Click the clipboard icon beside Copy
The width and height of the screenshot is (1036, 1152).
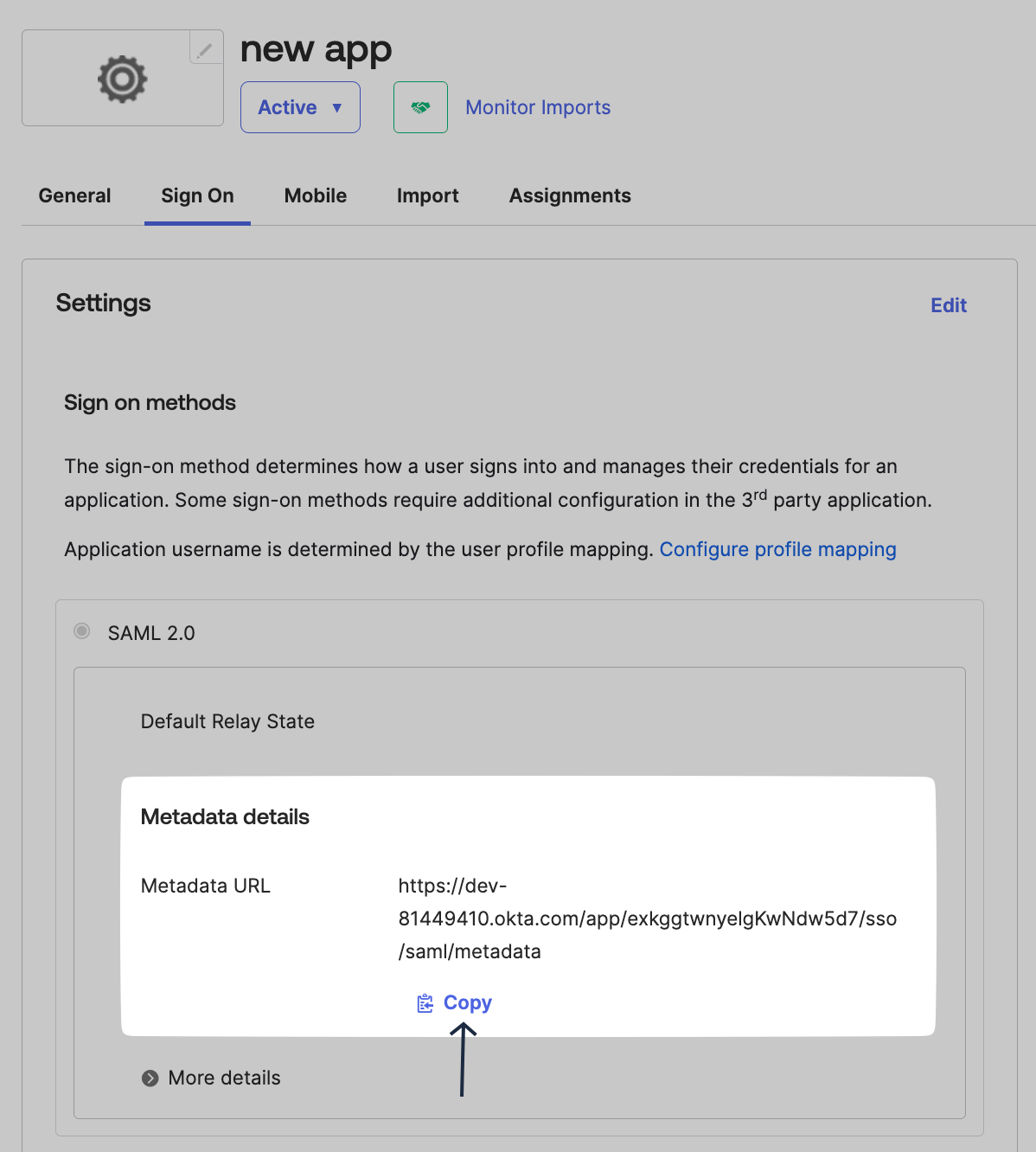(x=425, y=1002)
